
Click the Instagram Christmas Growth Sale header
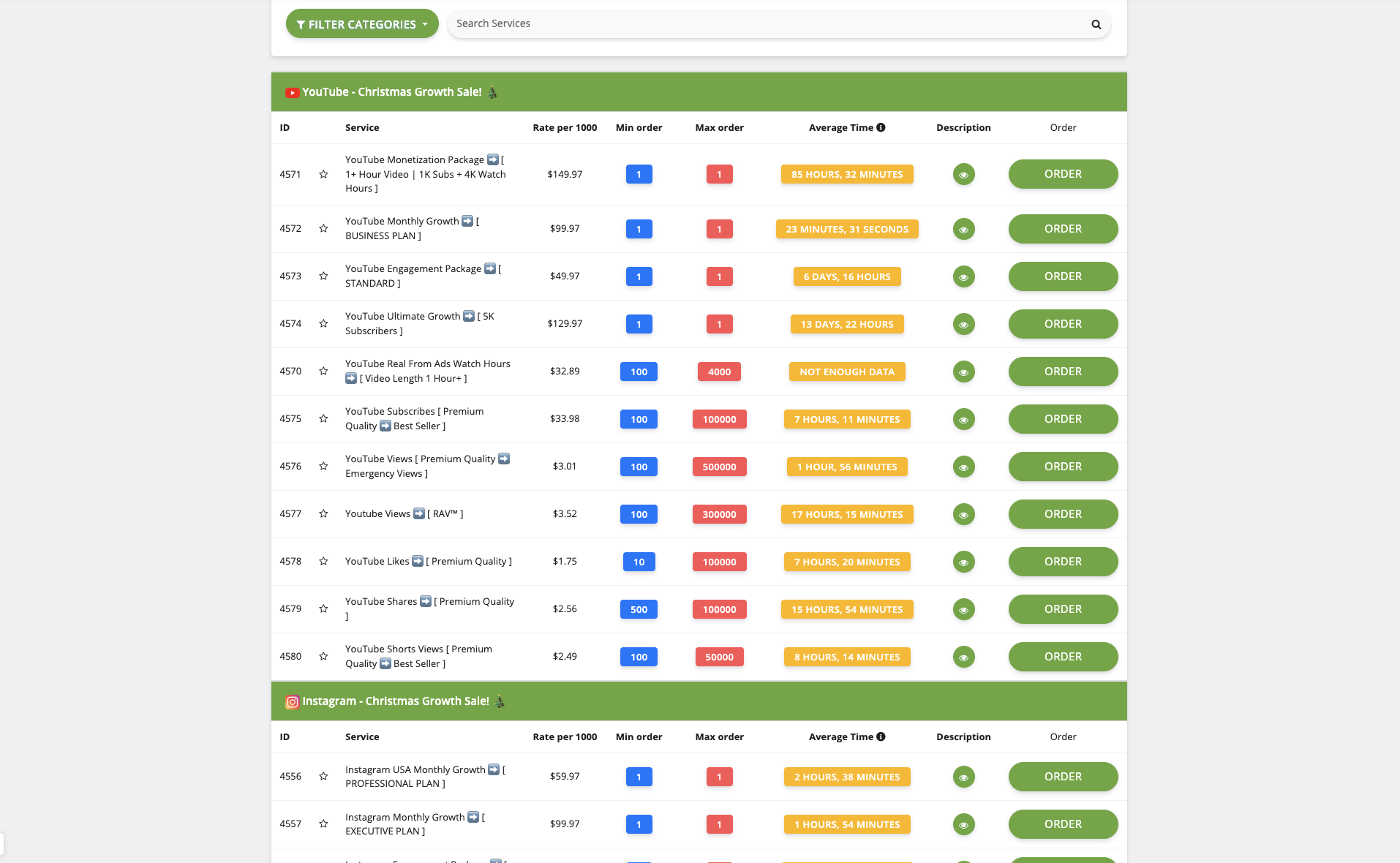point(396,701)
